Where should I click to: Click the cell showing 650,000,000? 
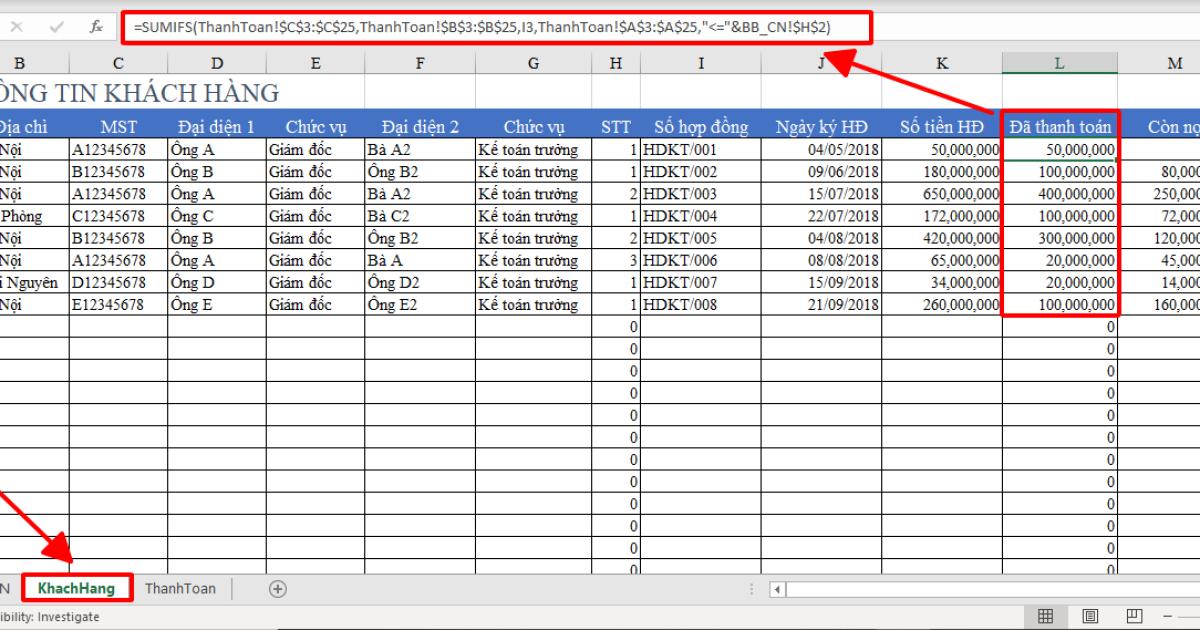click(x=940, y=194)
